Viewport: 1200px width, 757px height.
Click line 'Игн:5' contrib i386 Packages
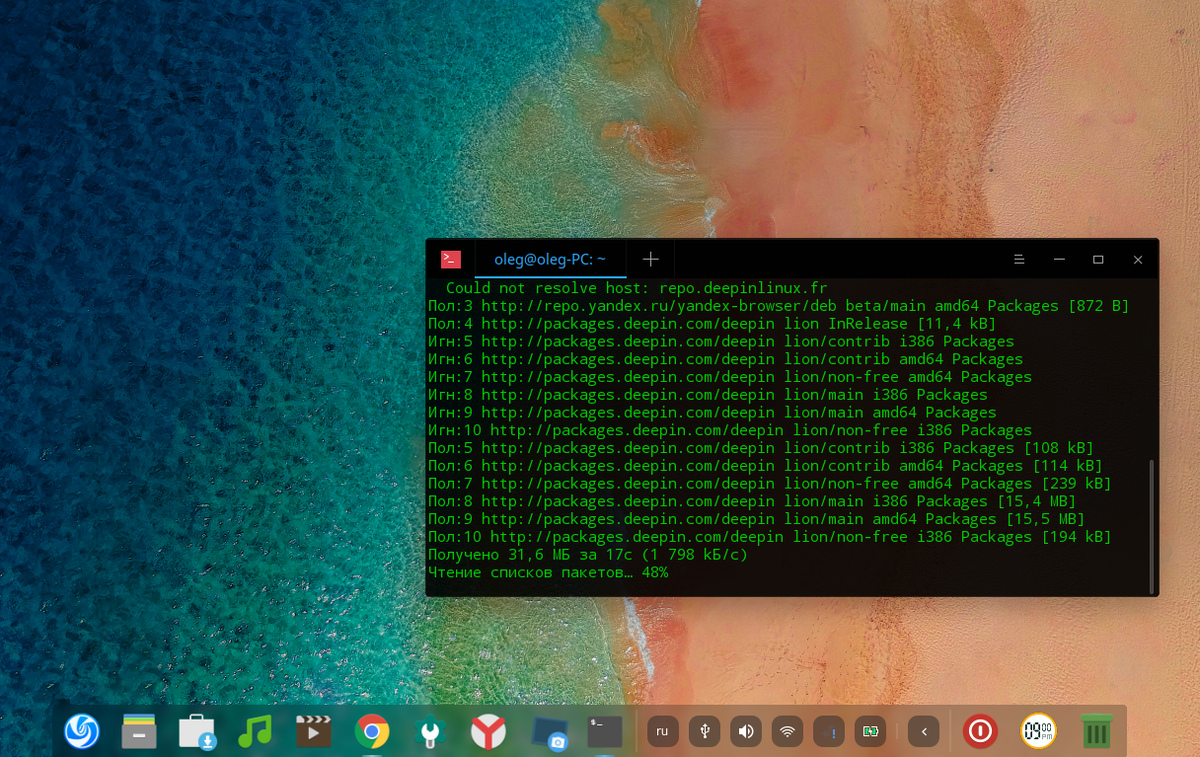[x=721, y=342]
